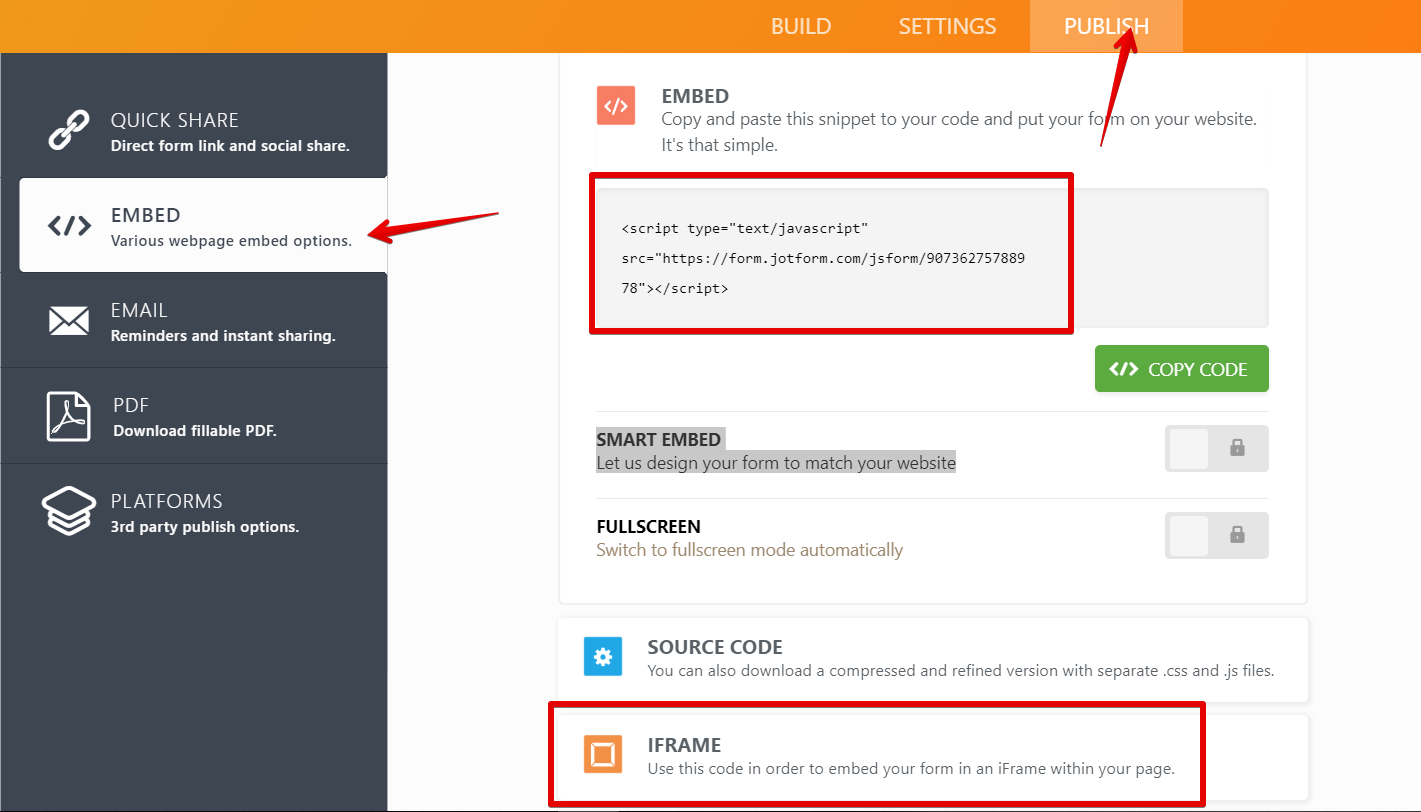Viewport: 1421px width, 812px height.
Task: Select the PUBLISH tab
Action: click(1106, 26)
